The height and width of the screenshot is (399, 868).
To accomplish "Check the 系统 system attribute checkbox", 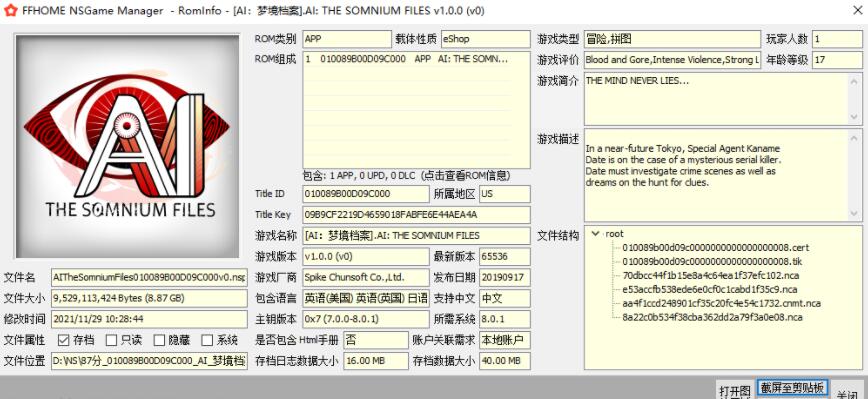I will pos(207,340).
